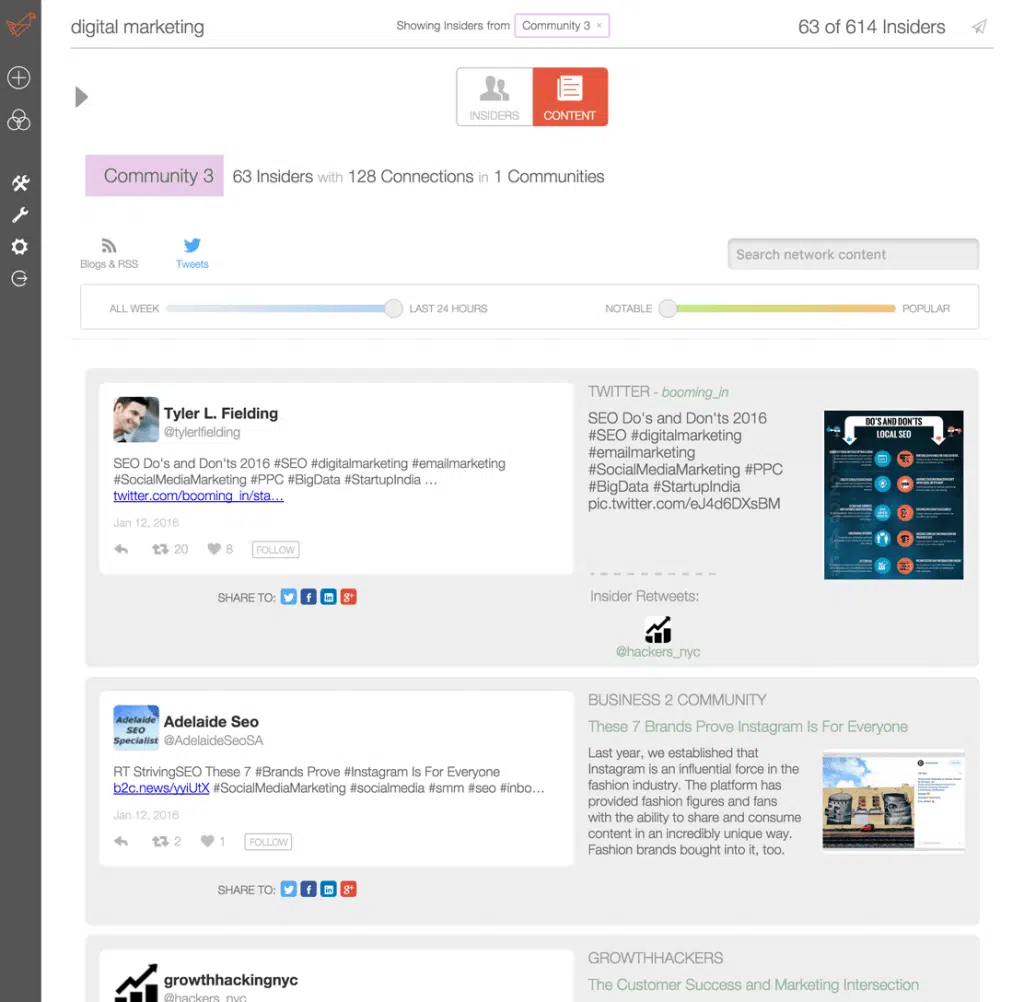Open Adelaide Seo profile picture
This screenshot has width=1024, height=1002.
pos(136,728)
